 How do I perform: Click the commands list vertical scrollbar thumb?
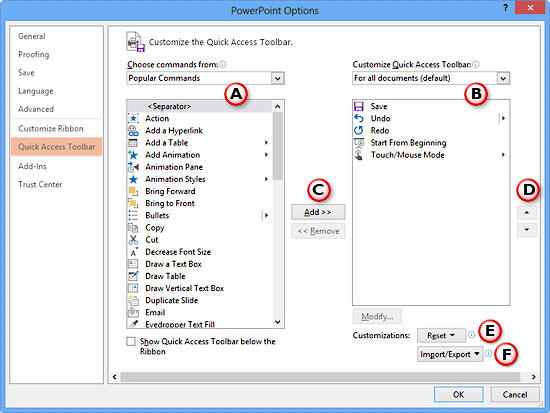277,146
